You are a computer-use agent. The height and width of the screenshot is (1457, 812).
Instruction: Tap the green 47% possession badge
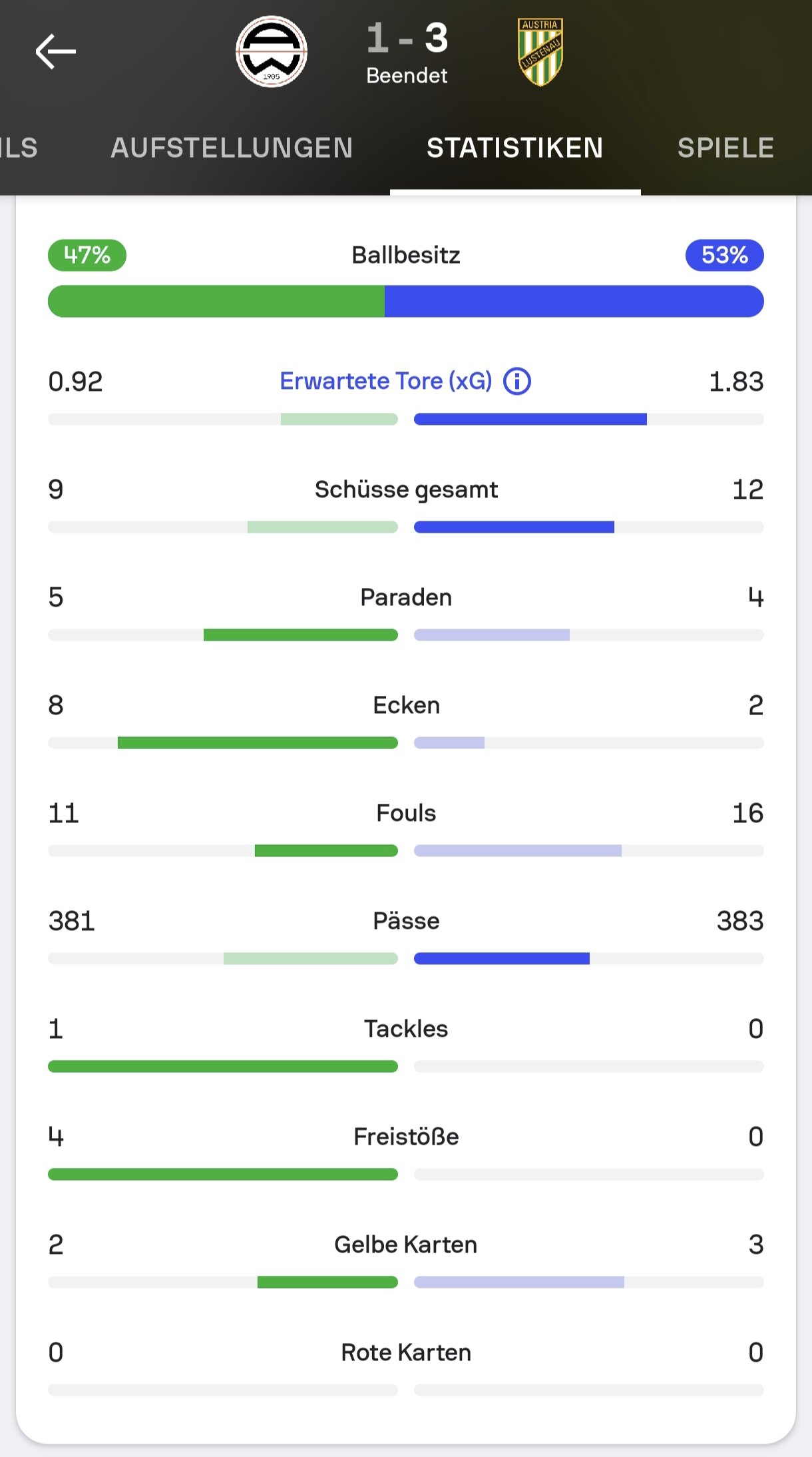[x=87, y=255]
